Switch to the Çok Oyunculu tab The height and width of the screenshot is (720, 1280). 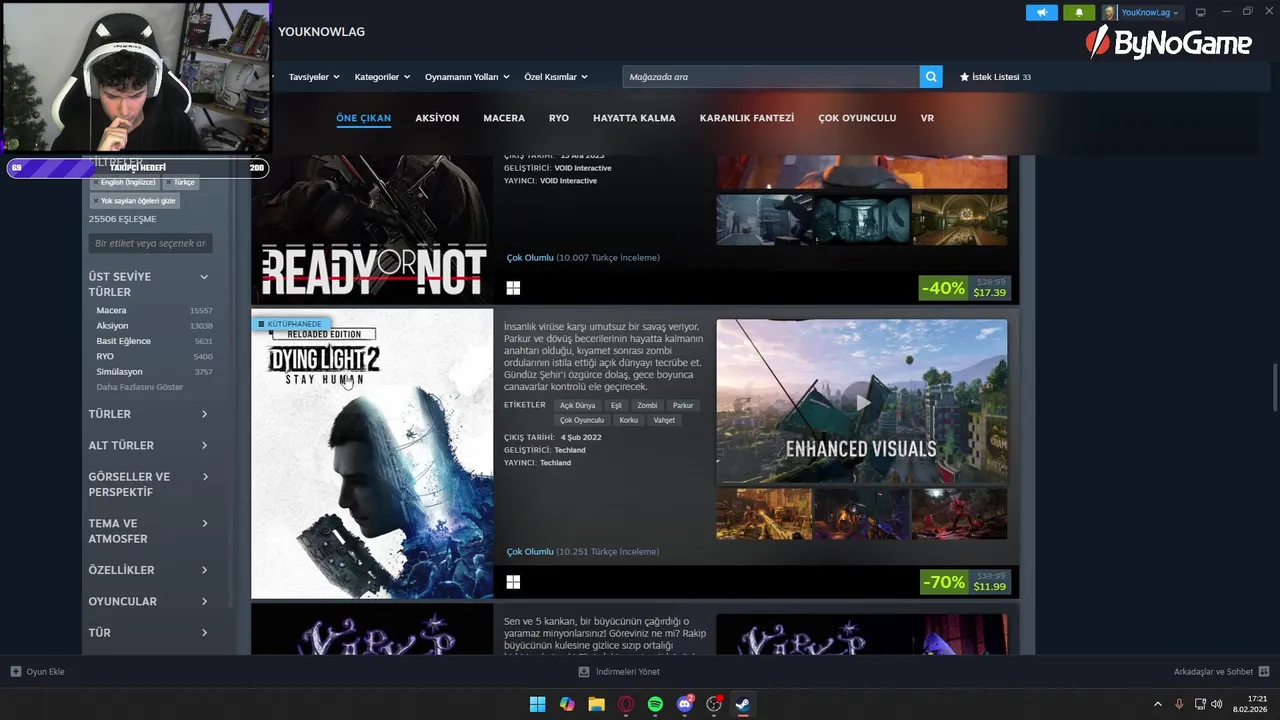coord(857,118)
